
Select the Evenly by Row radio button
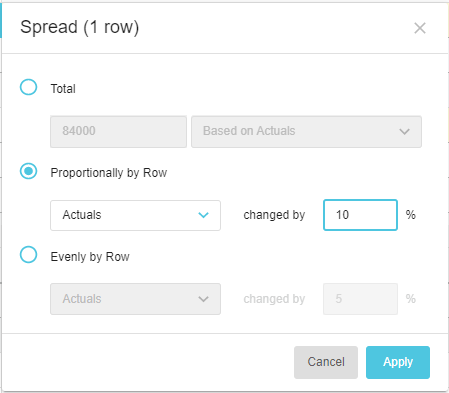coord(28,255)
